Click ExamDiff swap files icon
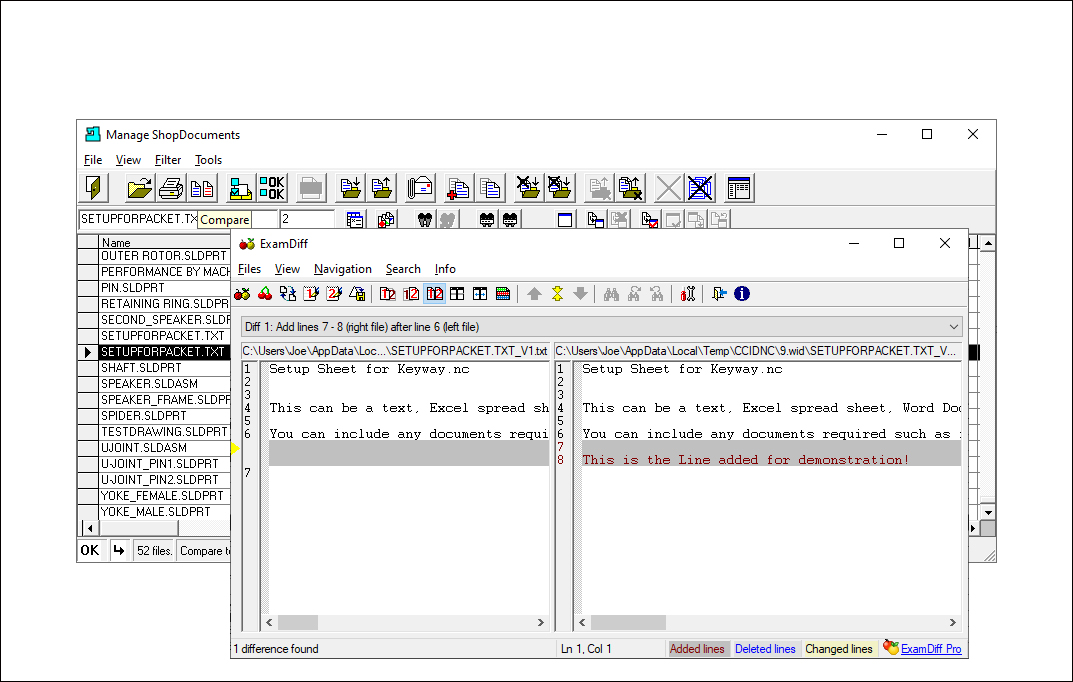This screenshot has height=682, width=1073. tap(288, 293)
